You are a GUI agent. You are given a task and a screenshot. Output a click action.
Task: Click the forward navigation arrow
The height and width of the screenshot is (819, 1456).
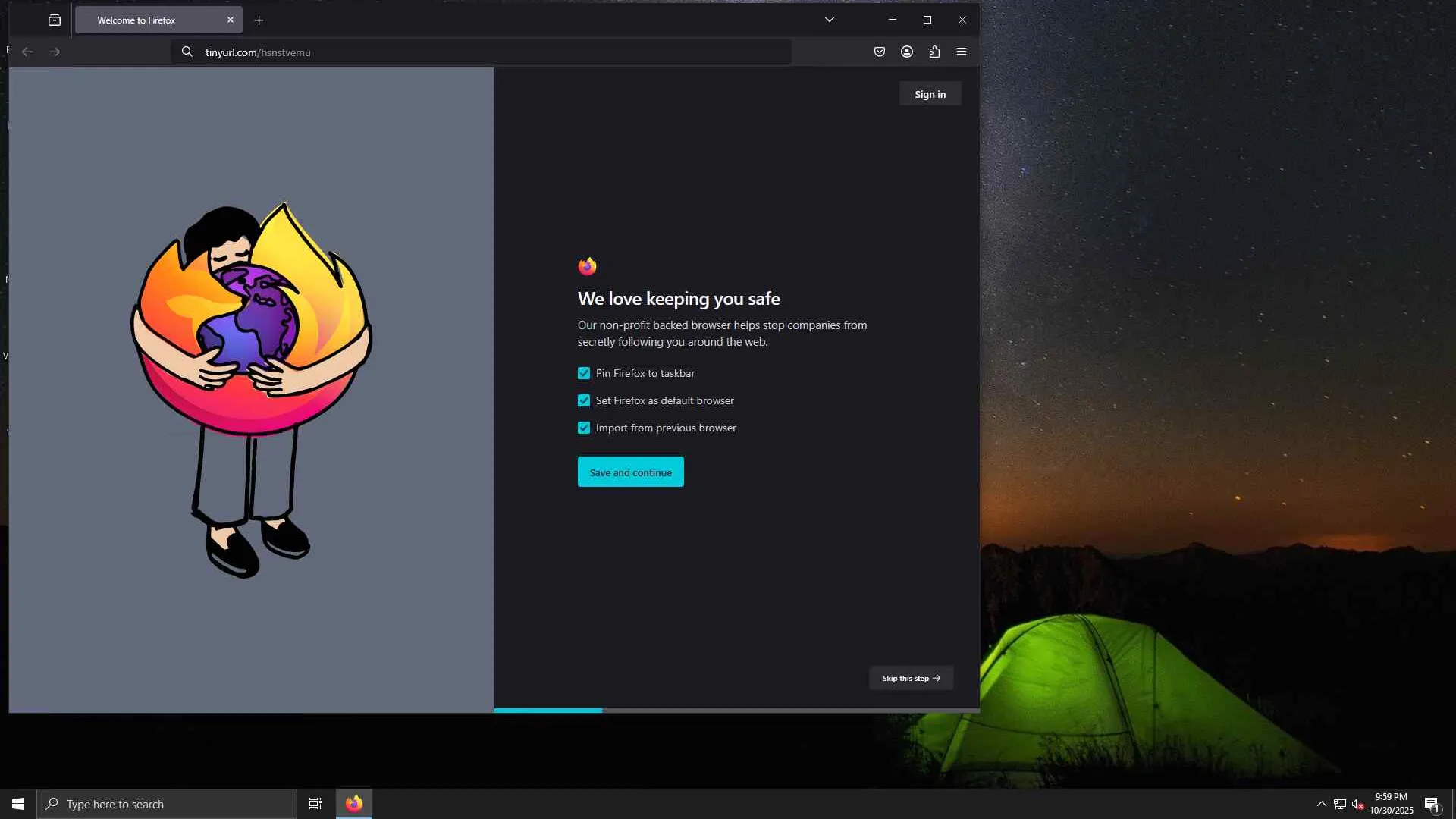55,52
